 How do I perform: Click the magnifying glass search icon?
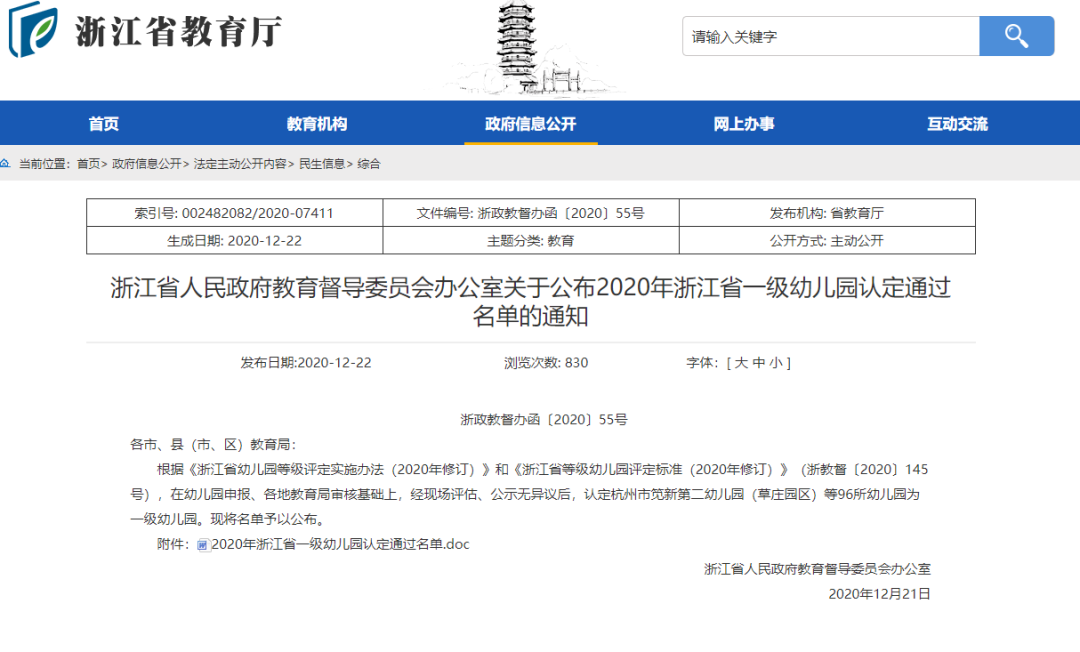click(x=1016, y=36)
